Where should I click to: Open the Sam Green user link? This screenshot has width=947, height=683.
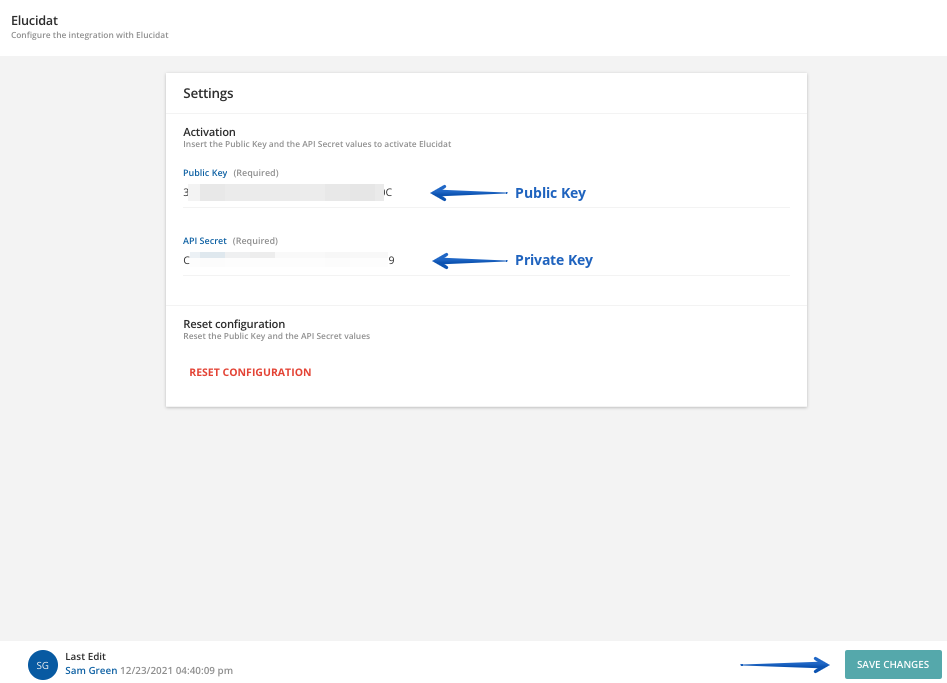[x=91, y=670]
